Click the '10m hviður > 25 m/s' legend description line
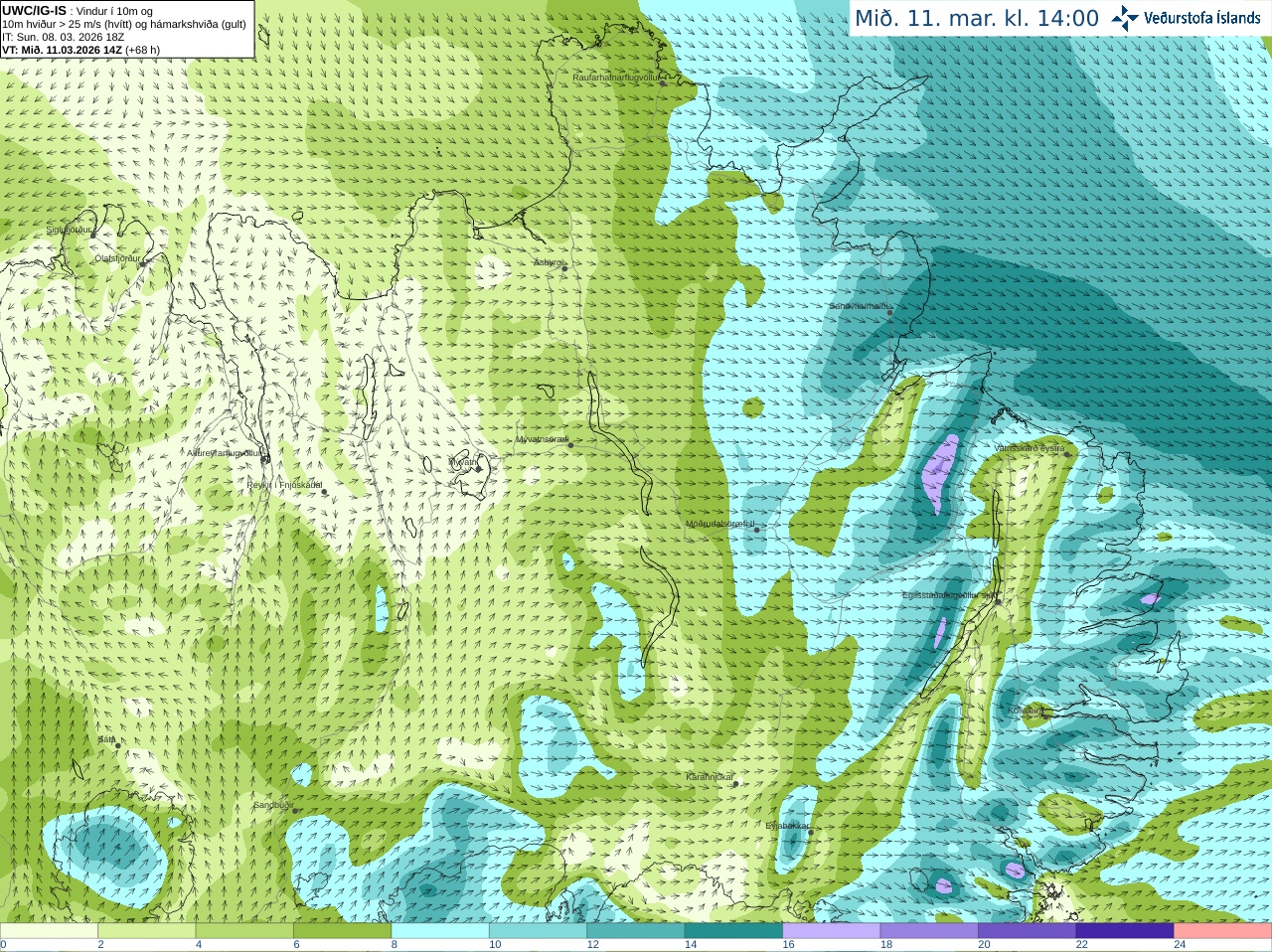 click(124, 24)
